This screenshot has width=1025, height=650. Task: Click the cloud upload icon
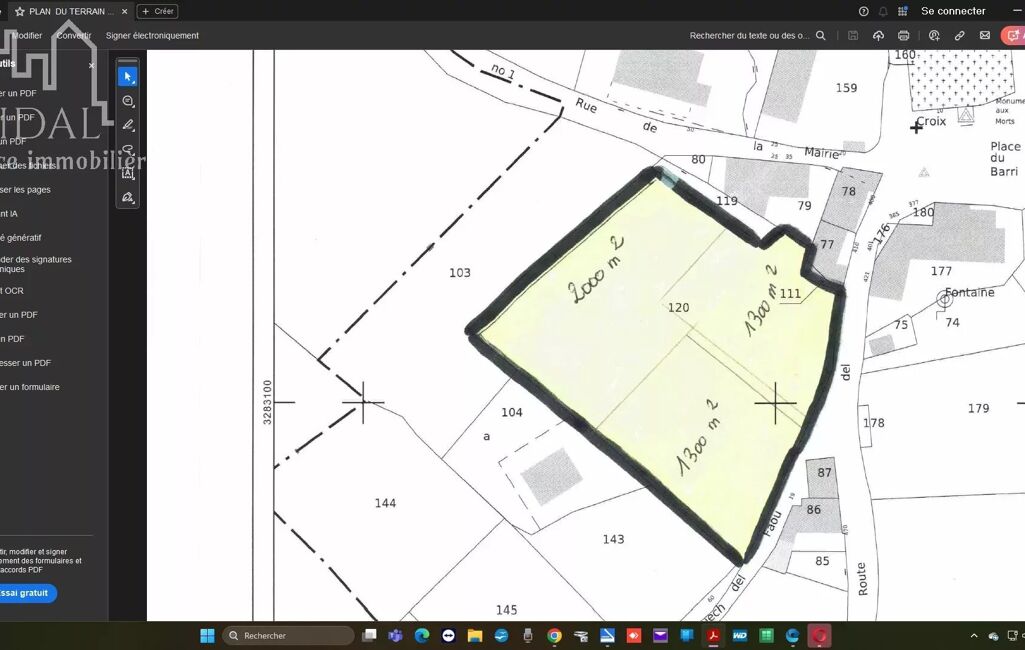click(878, 36)
